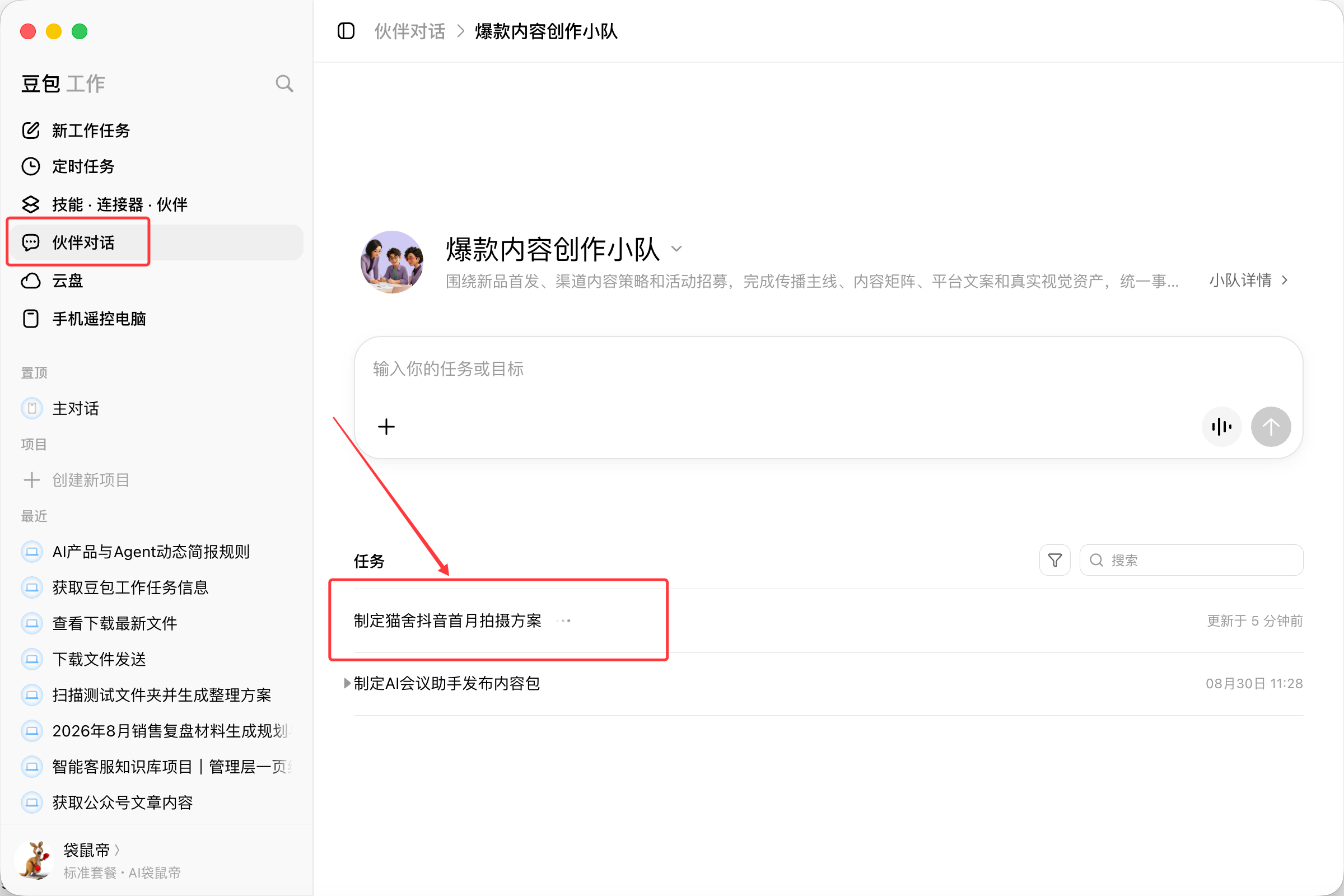Expand the 爆款内容创作小队 title dropdown
1344x896 pixels.
pyautogui.click(x=676, y=249)
